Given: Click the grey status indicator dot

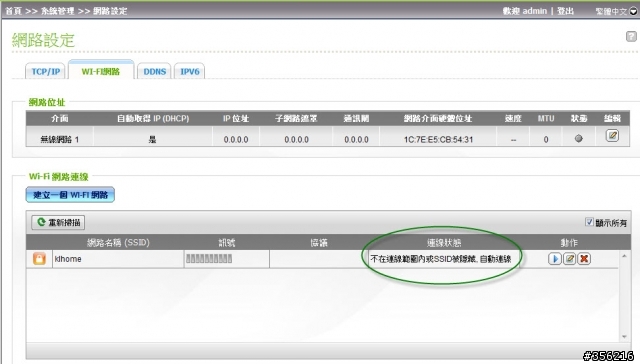Looking at the screenshot, I should (578, 139).
